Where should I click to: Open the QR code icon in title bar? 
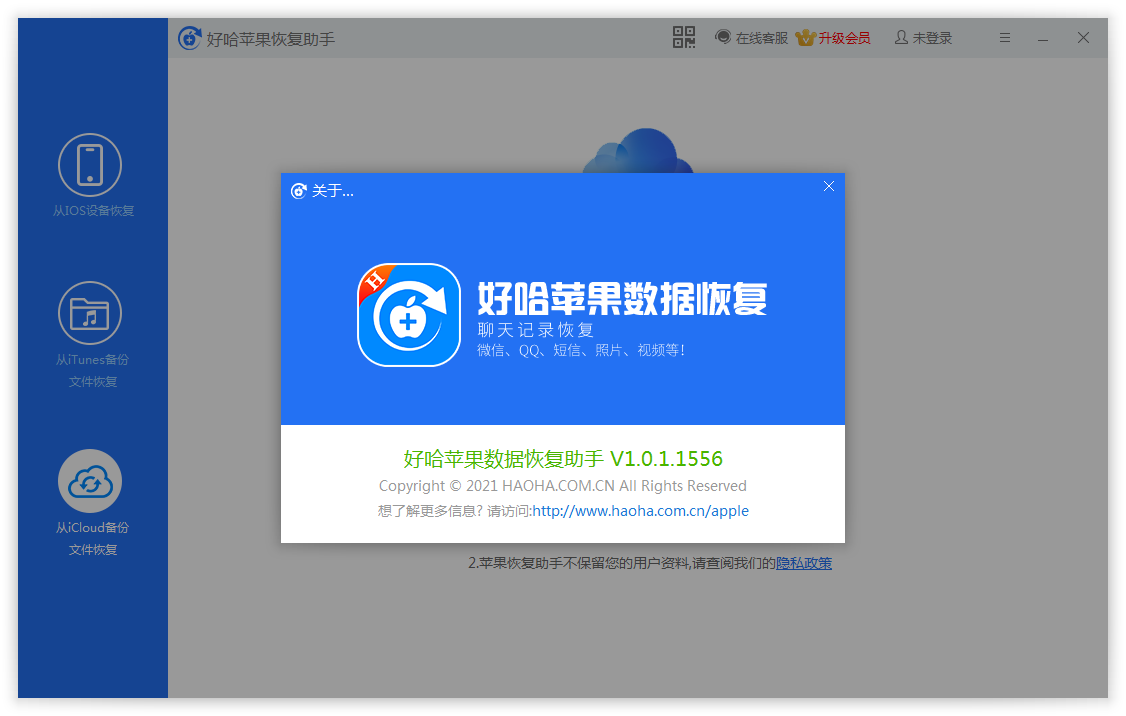[x=684, y=37]
